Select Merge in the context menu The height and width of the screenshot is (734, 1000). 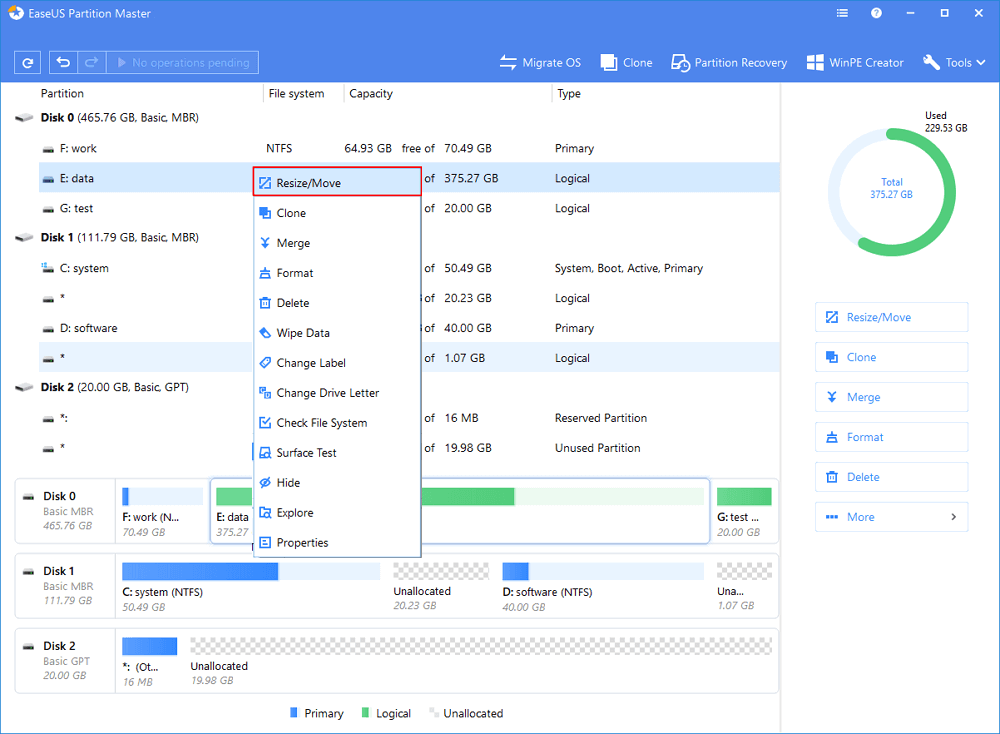pyautogui.click(x=337, y=243)
